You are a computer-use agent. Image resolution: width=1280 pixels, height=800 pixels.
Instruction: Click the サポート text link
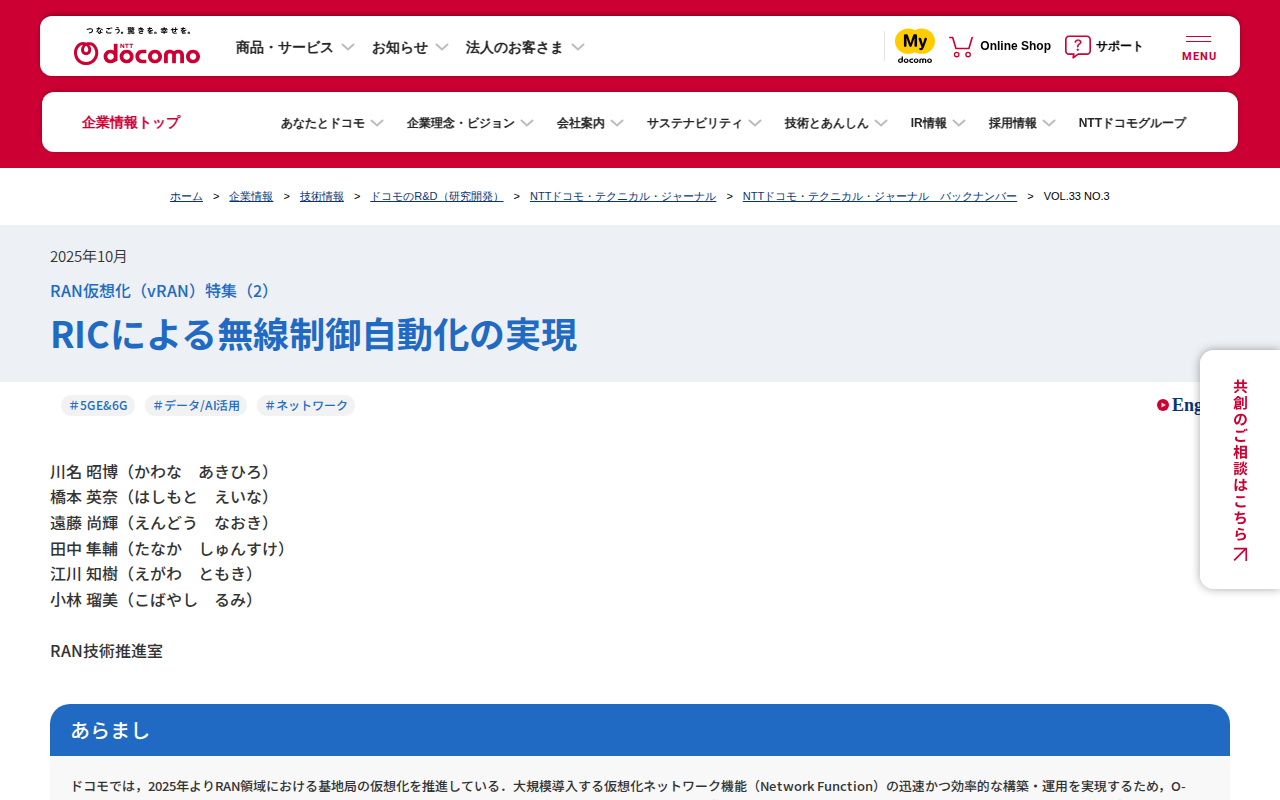(1119, 46)
